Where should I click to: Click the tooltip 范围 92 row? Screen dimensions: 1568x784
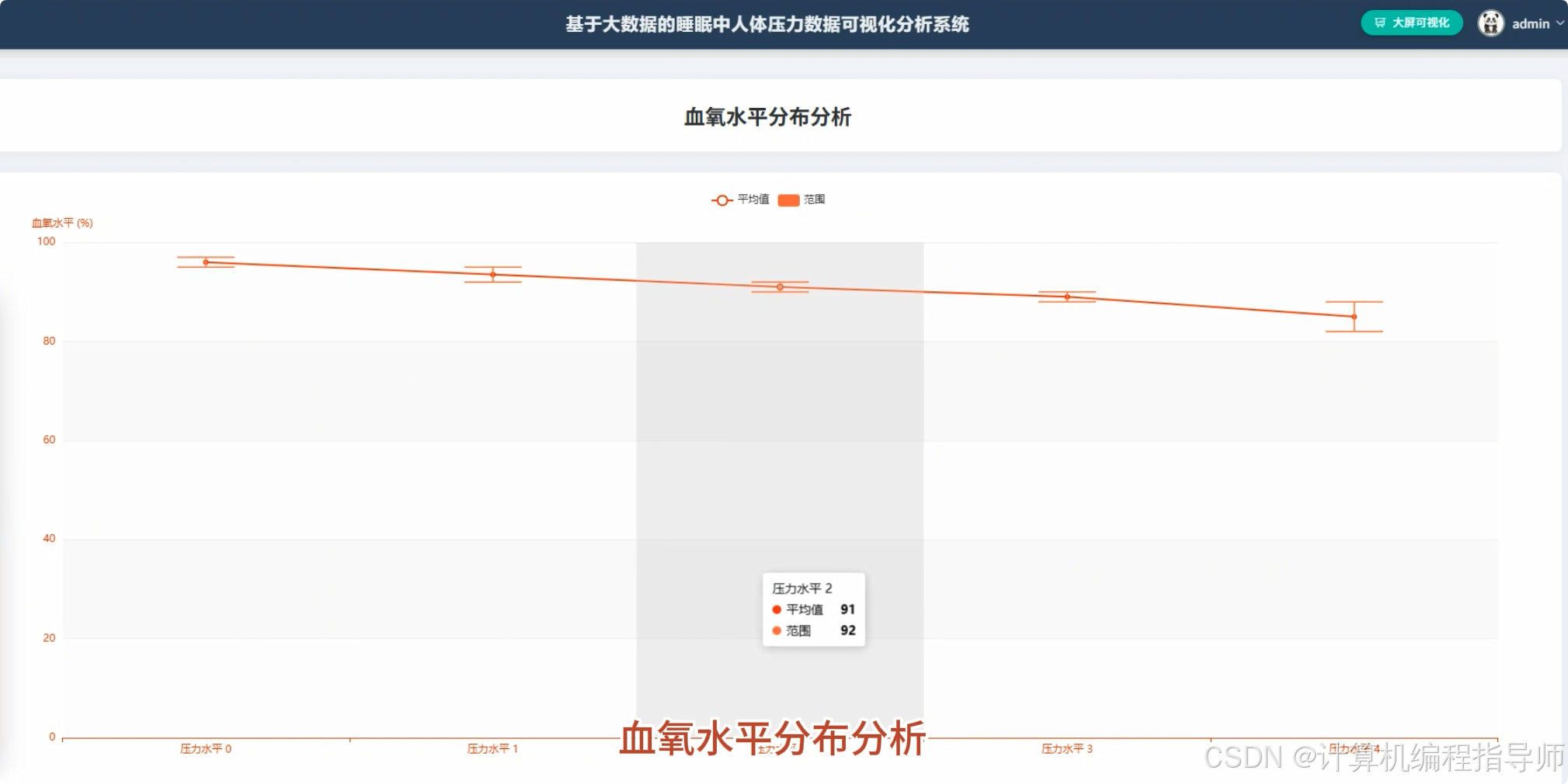813,630
